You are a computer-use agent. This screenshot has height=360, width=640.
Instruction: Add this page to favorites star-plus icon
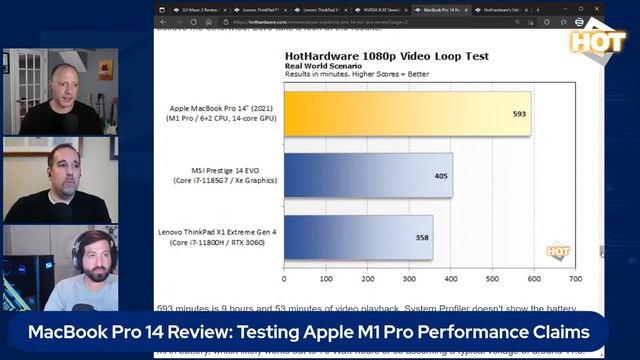pyautogui.click(x=531, y=22)
